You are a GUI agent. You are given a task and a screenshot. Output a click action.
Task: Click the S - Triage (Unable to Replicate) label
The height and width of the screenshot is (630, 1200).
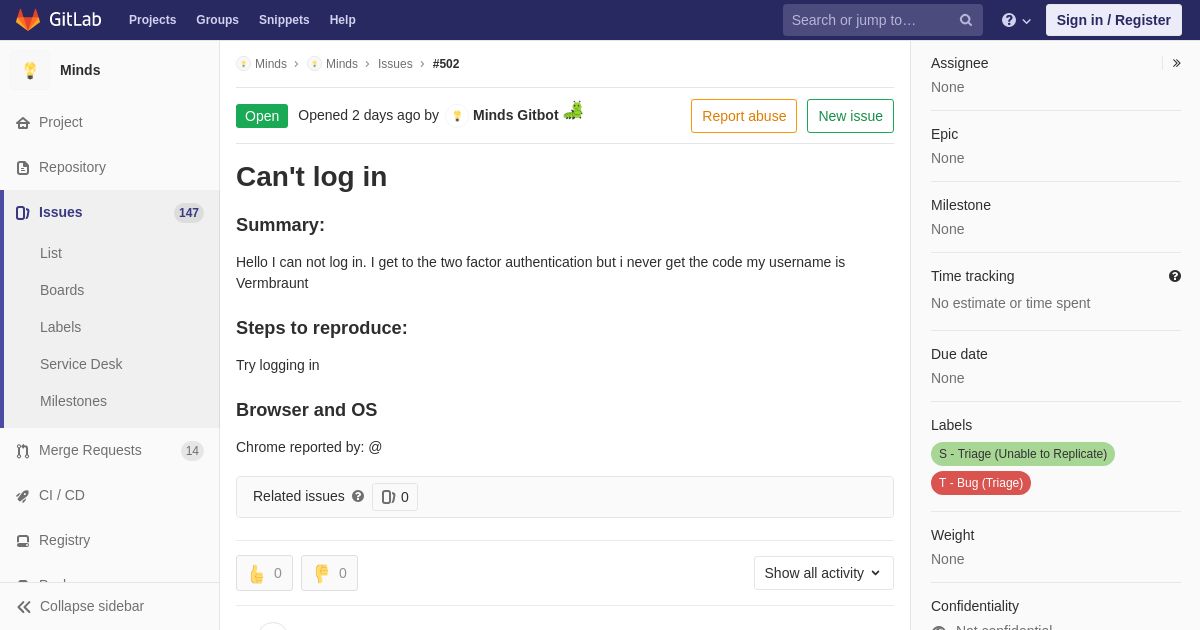click(x=1023, y=454)
